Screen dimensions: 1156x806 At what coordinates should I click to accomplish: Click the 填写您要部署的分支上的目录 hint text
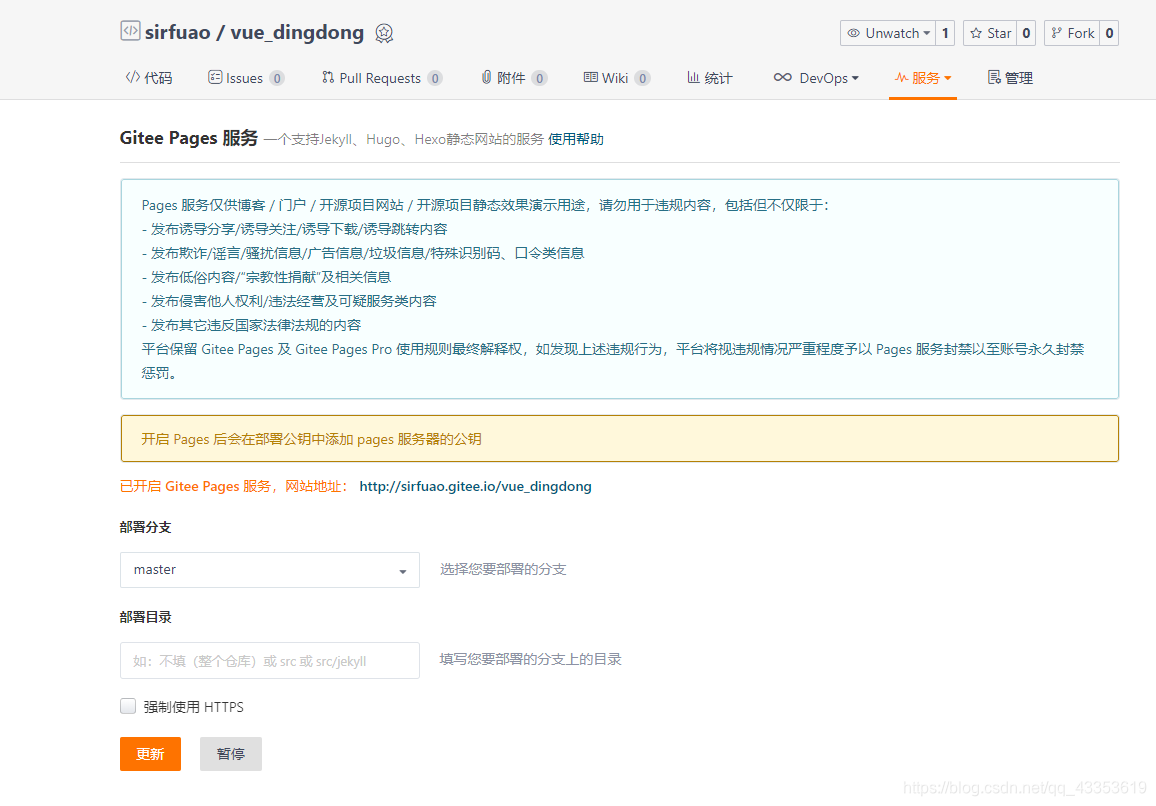pyautogui.click(x=531, y=659)
